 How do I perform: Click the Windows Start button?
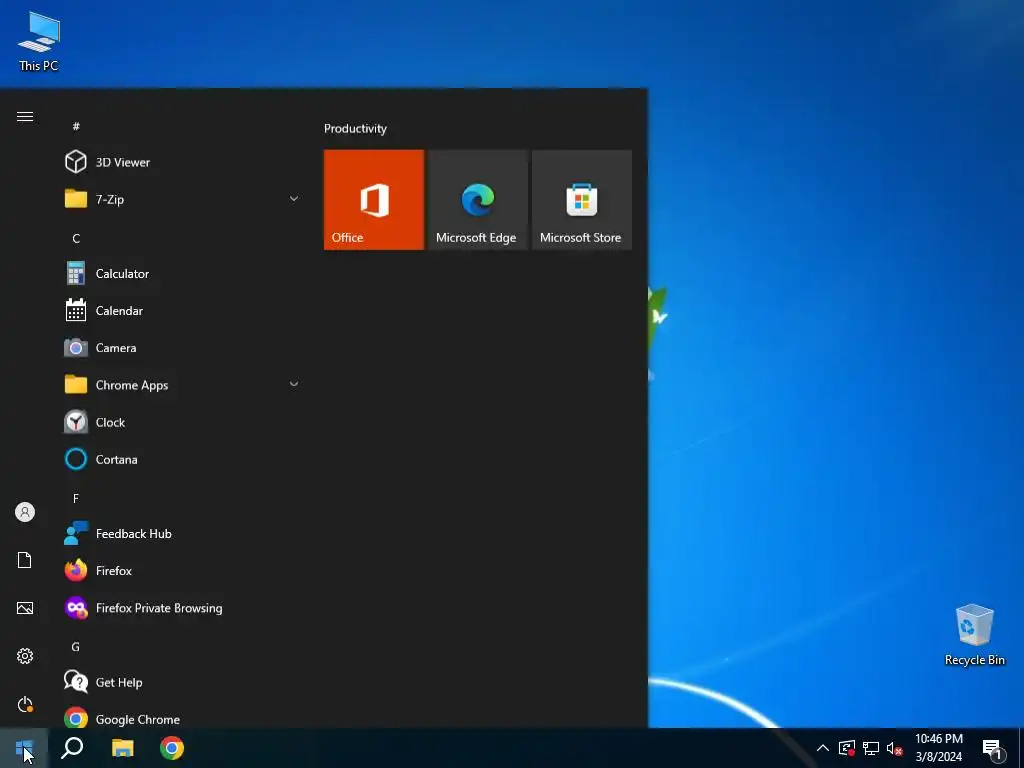click(24, 748)
